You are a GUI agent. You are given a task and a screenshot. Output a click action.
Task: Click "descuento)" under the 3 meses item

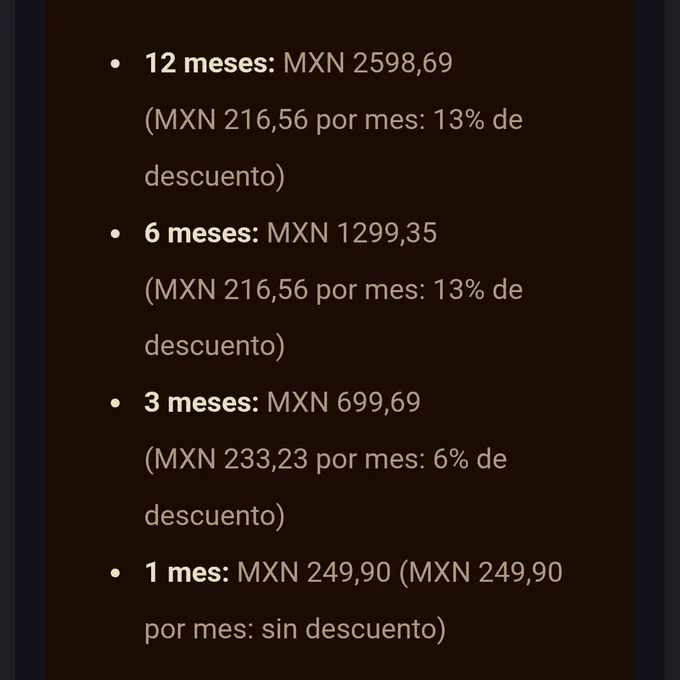215,516
